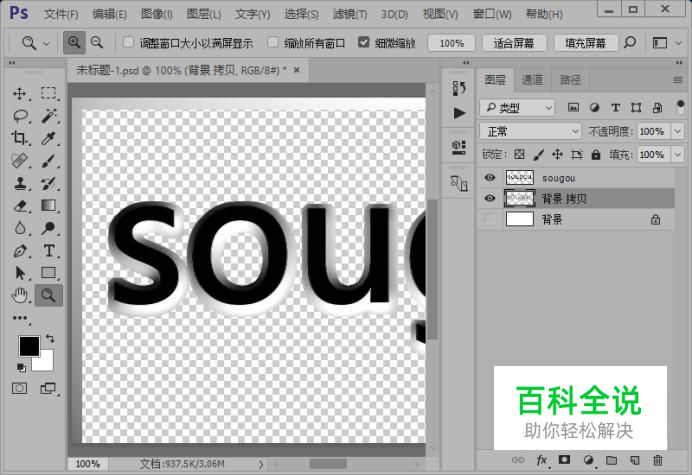Open the 图像(I) menu

click(x=157, y=14)
